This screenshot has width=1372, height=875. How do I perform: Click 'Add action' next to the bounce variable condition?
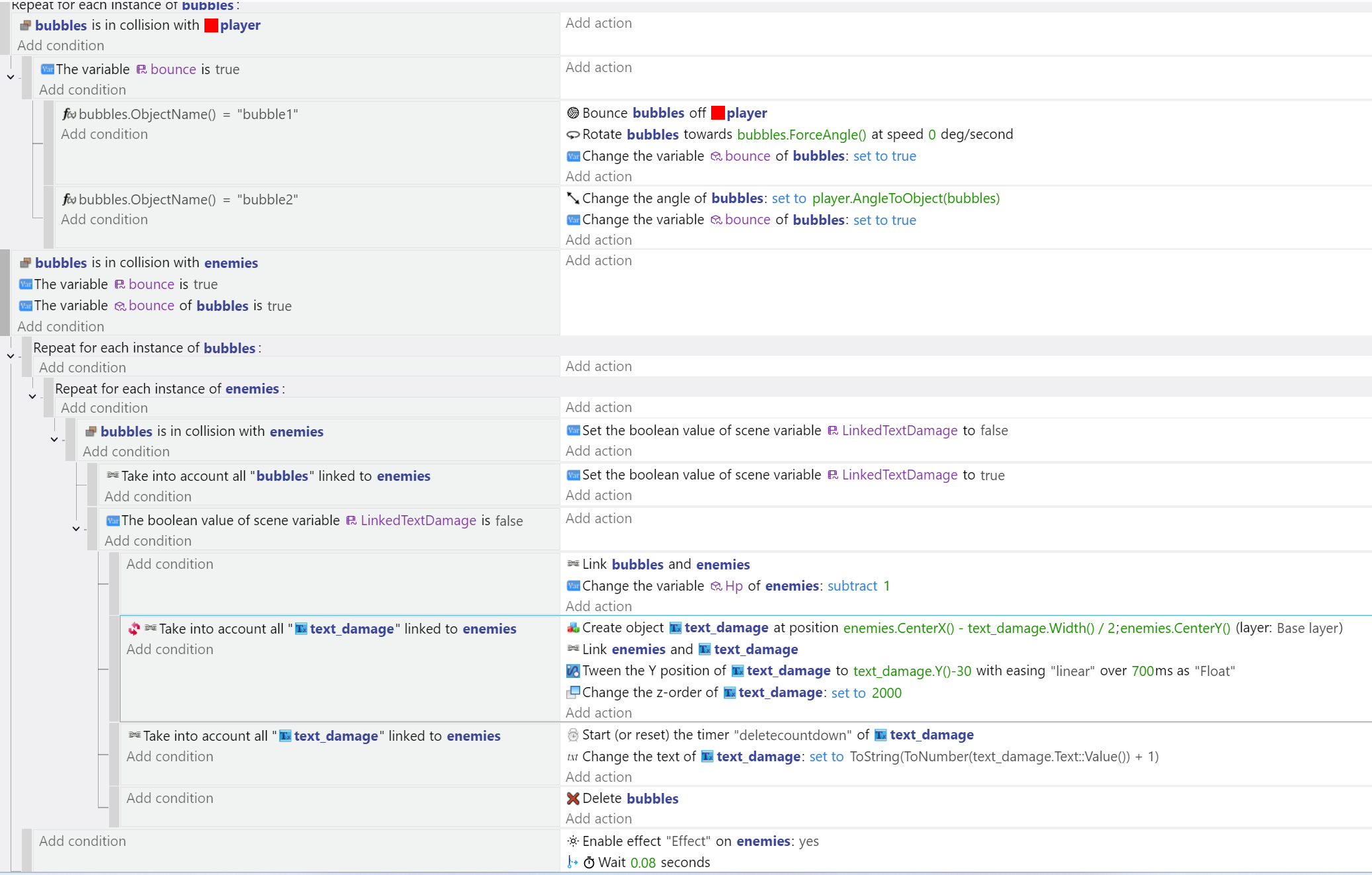598,67
